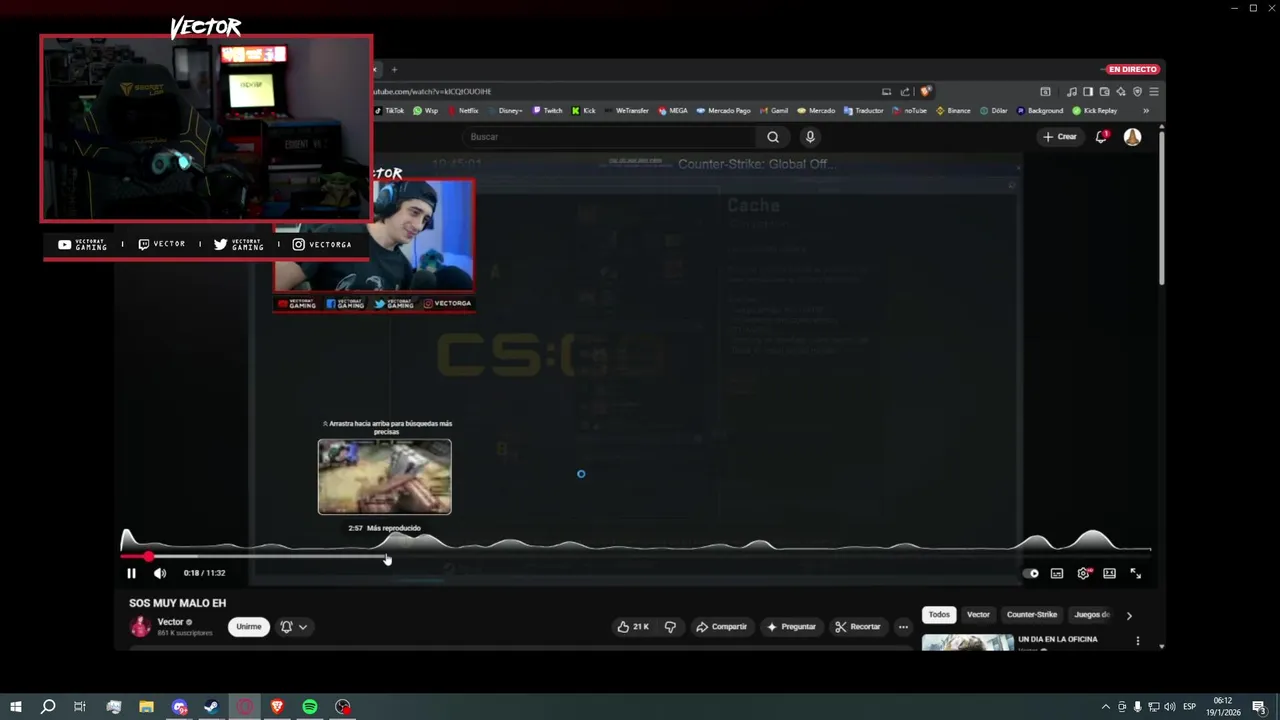Enter fullscreen mode in player
This screenshot has width=1280, height=720.
(x=1136, y=573)
